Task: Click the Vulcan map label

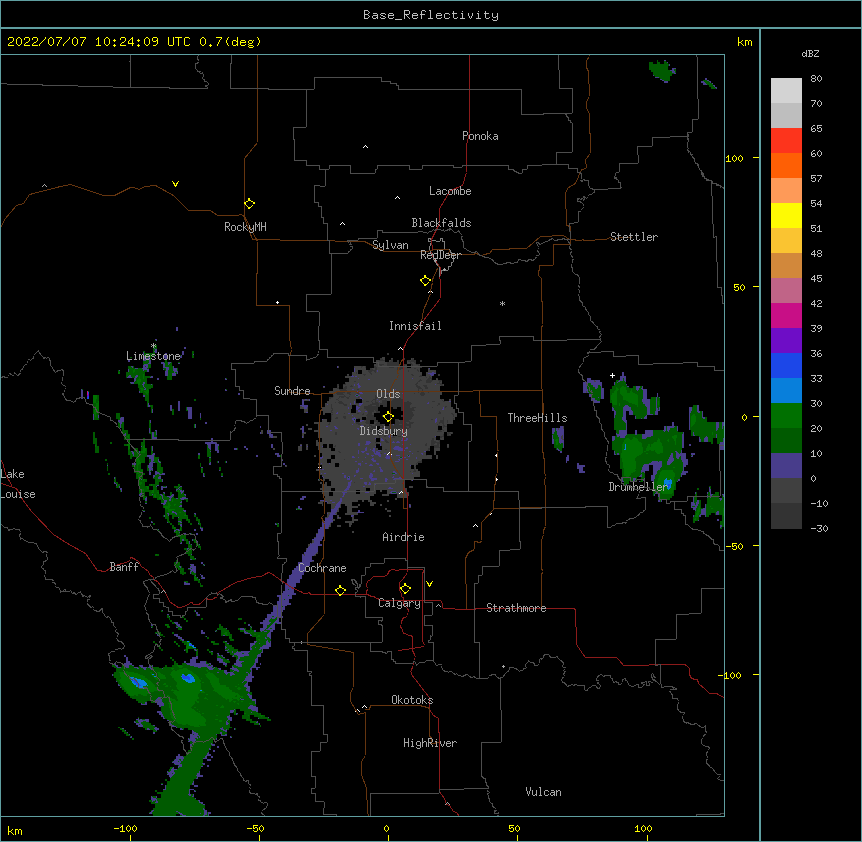Action: (x=543, y=792)
